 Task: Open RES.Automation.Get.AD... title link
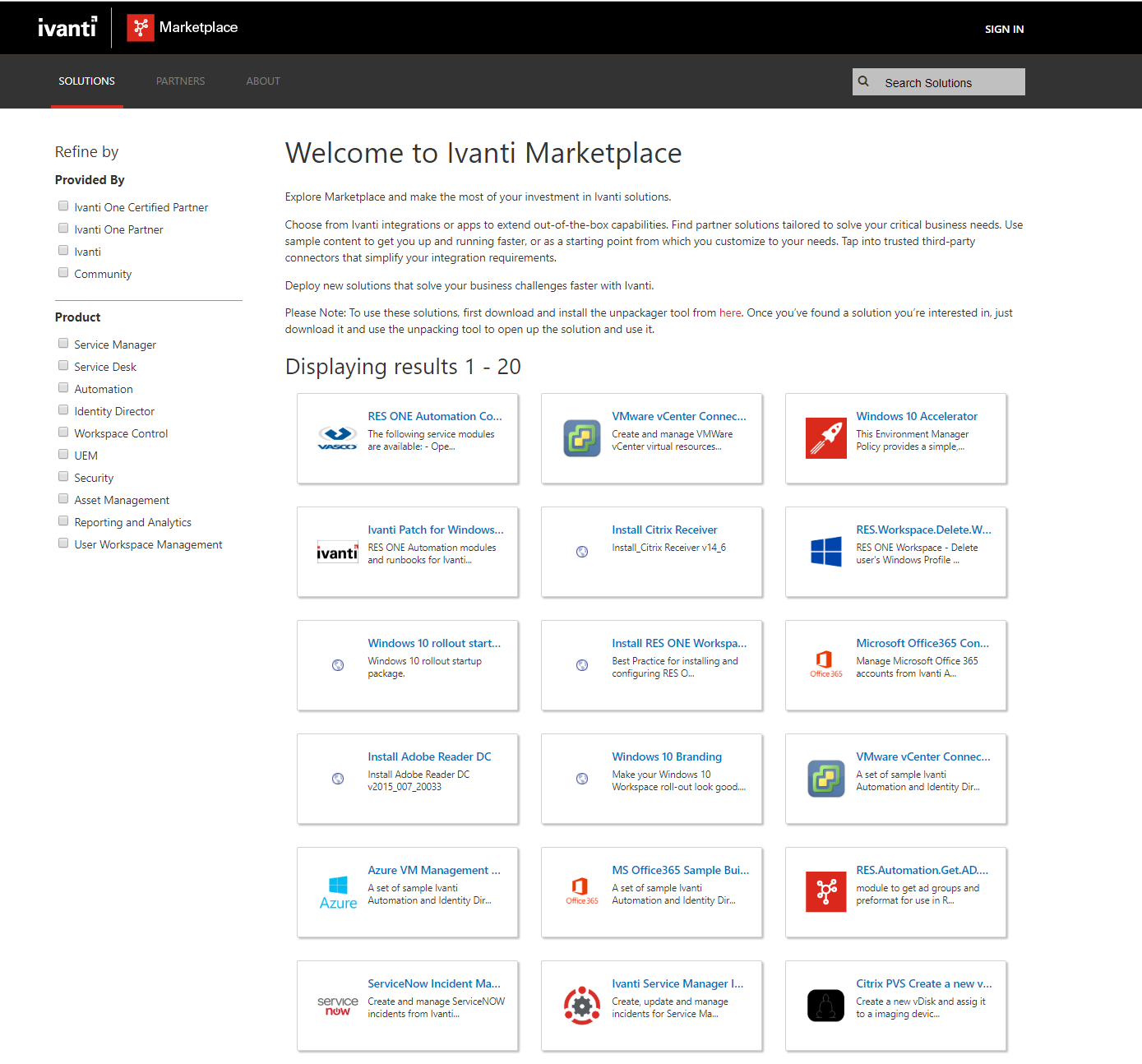pyautogui.click(x=922, y=870)
